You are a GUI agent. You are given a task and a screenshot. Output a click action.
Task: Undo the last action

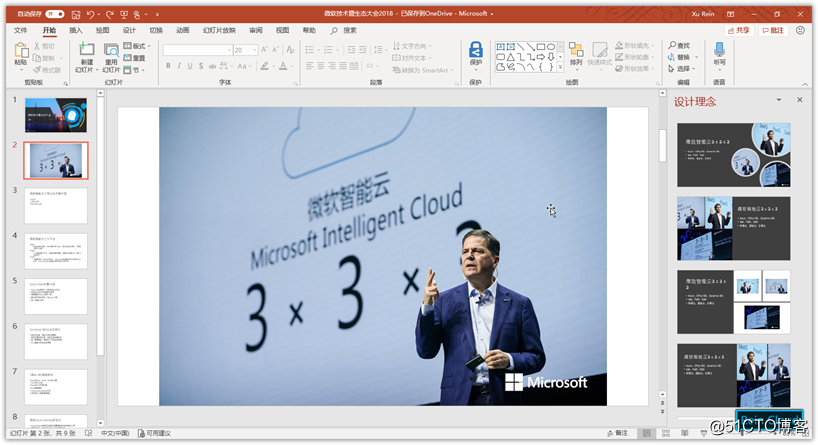[x=91, y=14]
